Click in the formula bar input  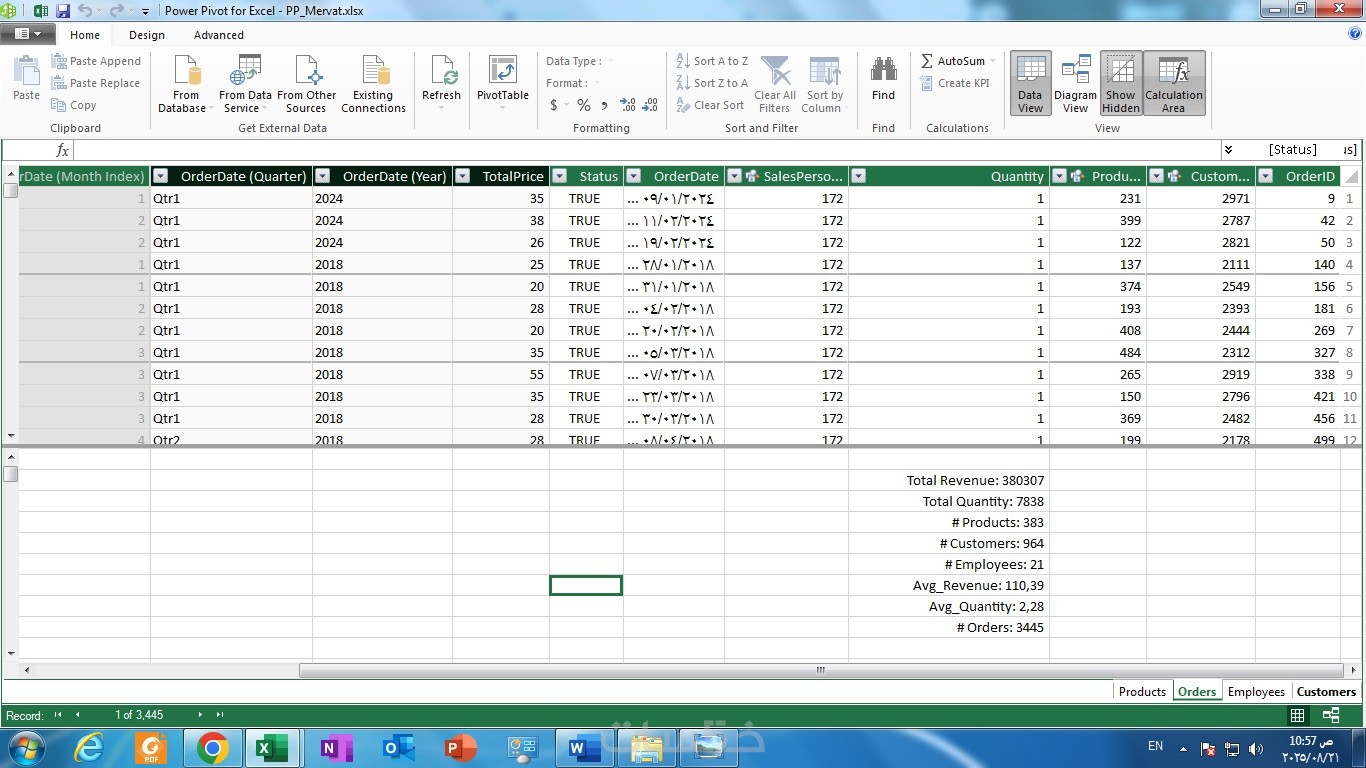click(x=645, y=150)
